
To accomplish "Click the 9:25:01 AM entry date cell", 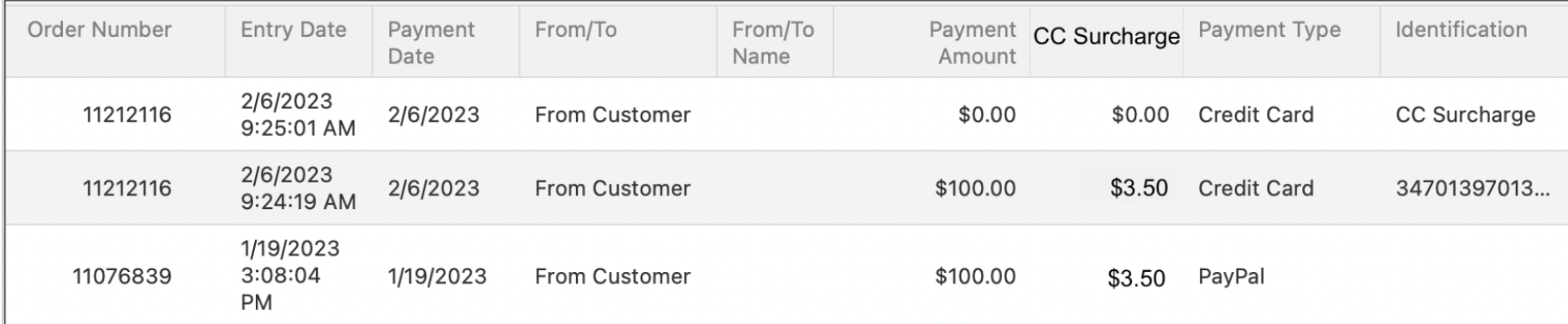I will [x=299, y=114].
